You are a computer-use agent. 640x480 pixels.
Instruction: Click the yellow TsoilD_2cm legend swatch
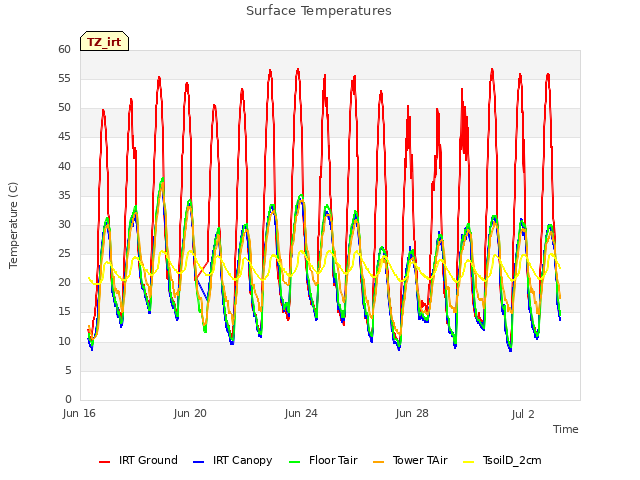(469, 462)
